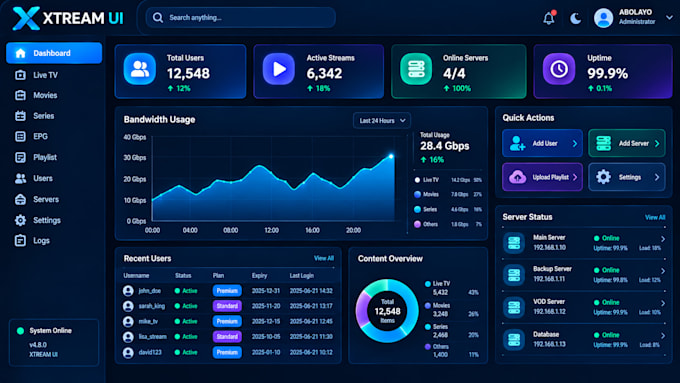Expand the Main Server row chevron
The height and width of the screenshot is (383, 680).
tap(663, 239)
